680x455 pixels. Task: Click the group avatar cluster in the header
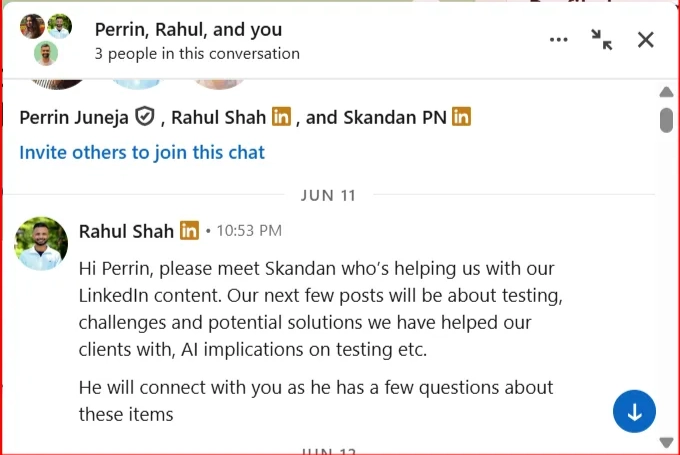point(46,39)
